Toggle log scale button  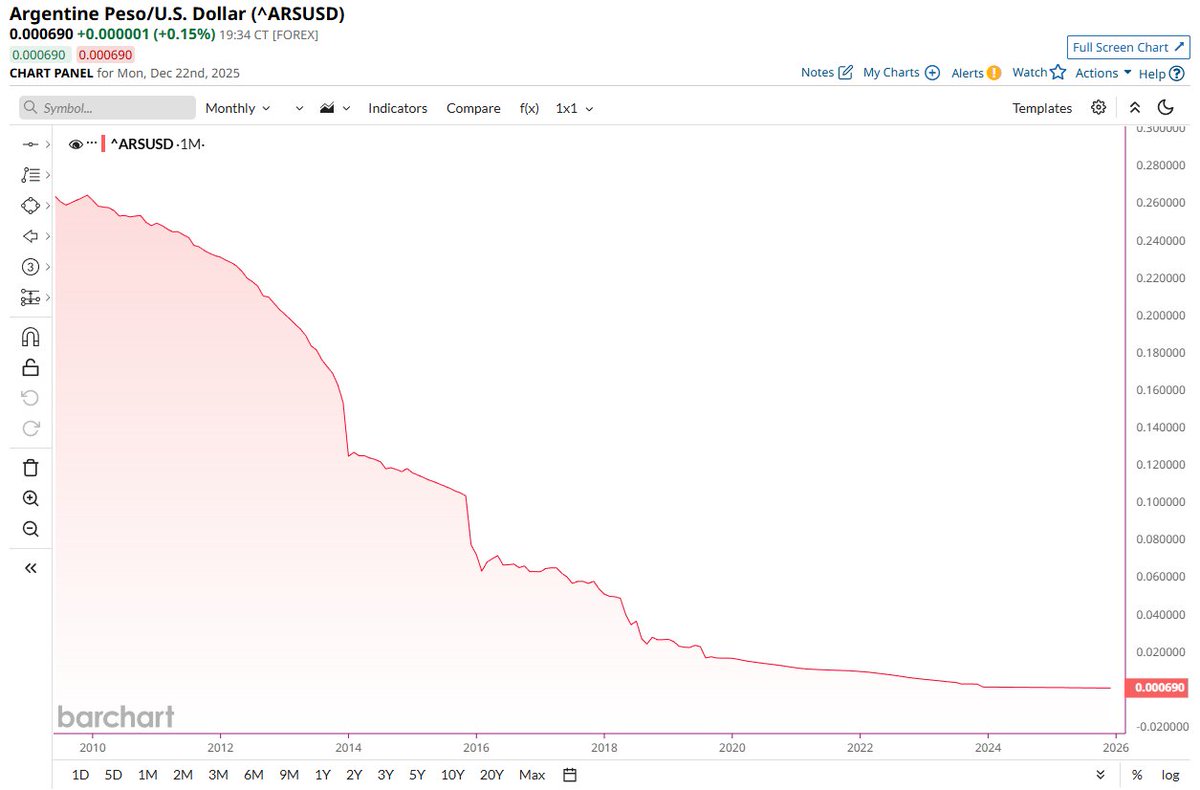[1170, 774]
